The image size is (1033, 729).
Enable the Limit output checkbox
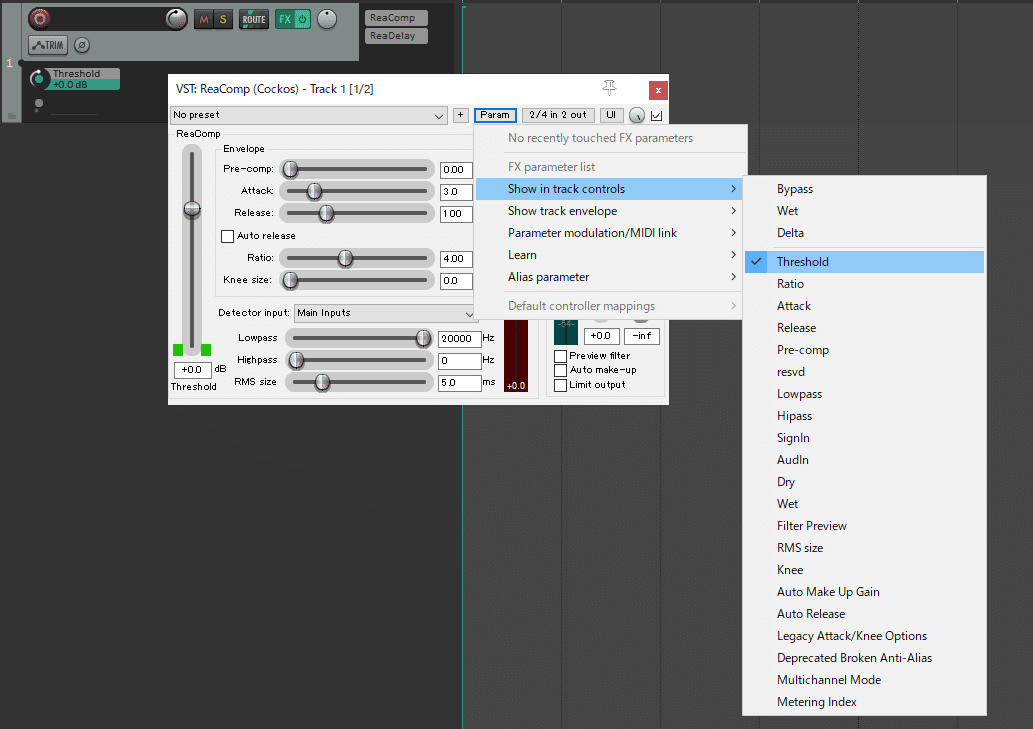pyautogui.click(x=561, y=385)
